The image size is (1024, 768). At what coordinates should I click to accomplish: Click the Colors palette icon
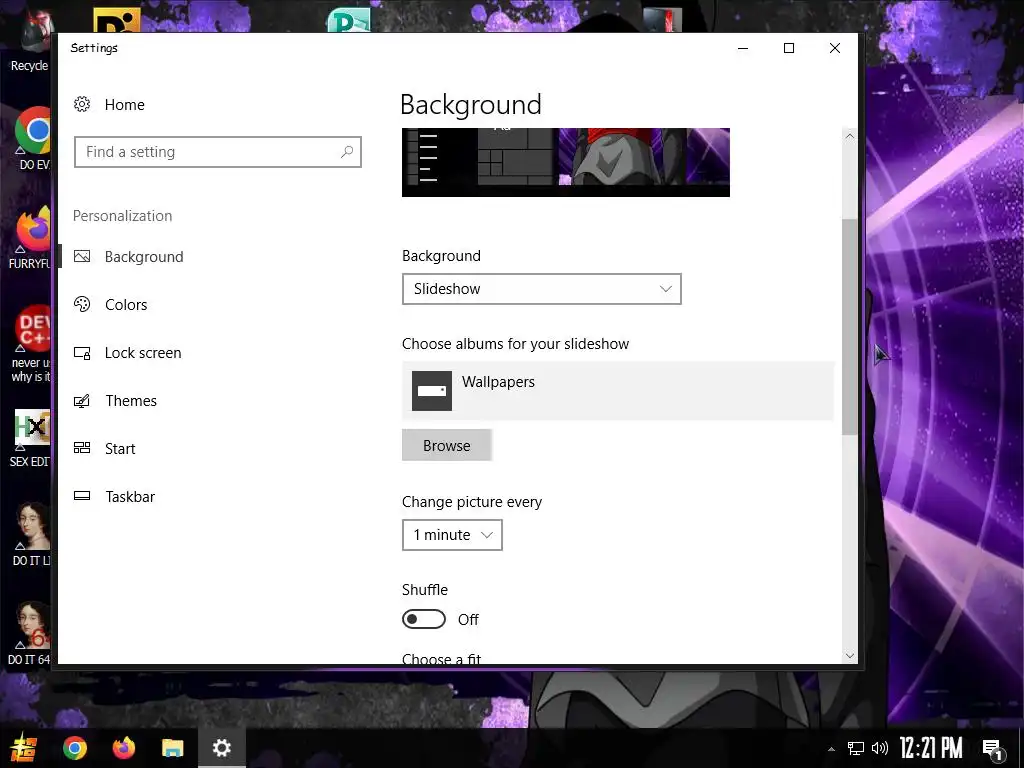tap(82, 304)
